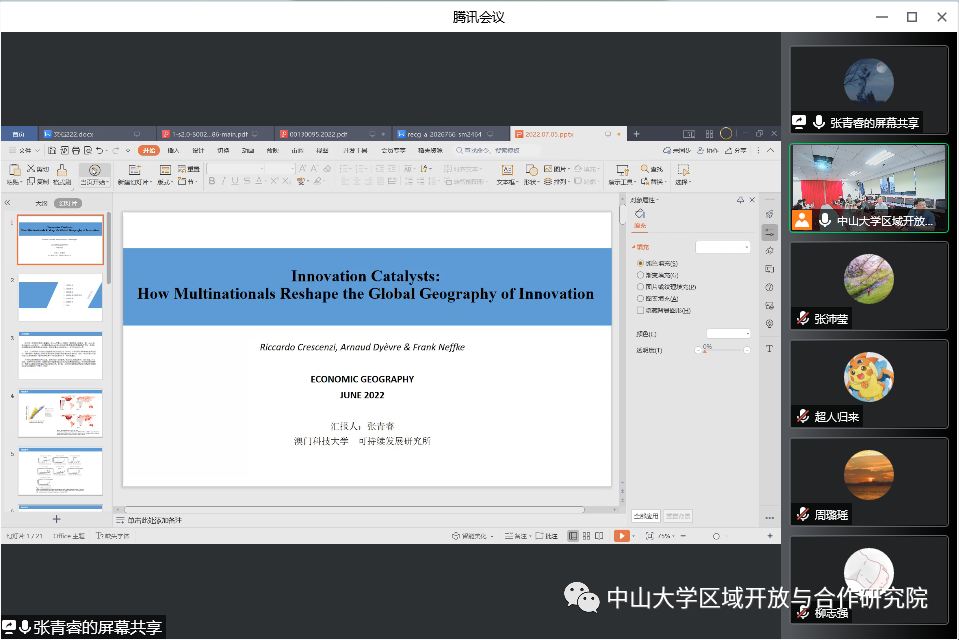Click the Bold formatting icon
The height and width of the screenshot is (640, 959).
click(x=212, y=181)
